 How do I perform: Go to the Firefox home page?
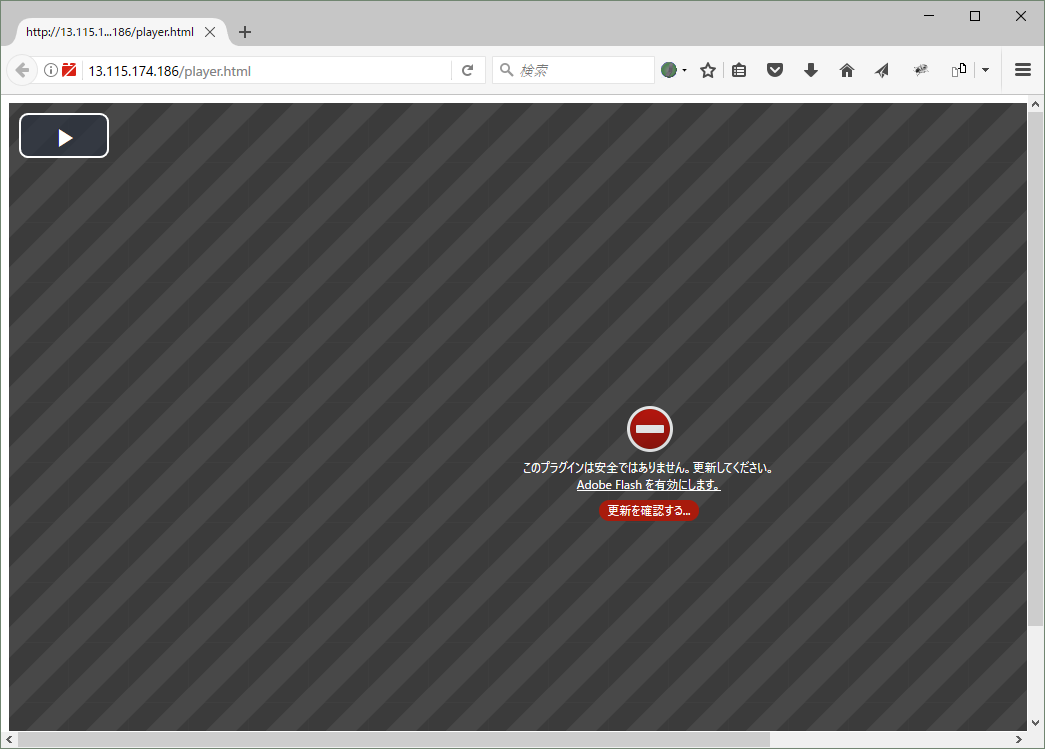(x=846, y=70)
